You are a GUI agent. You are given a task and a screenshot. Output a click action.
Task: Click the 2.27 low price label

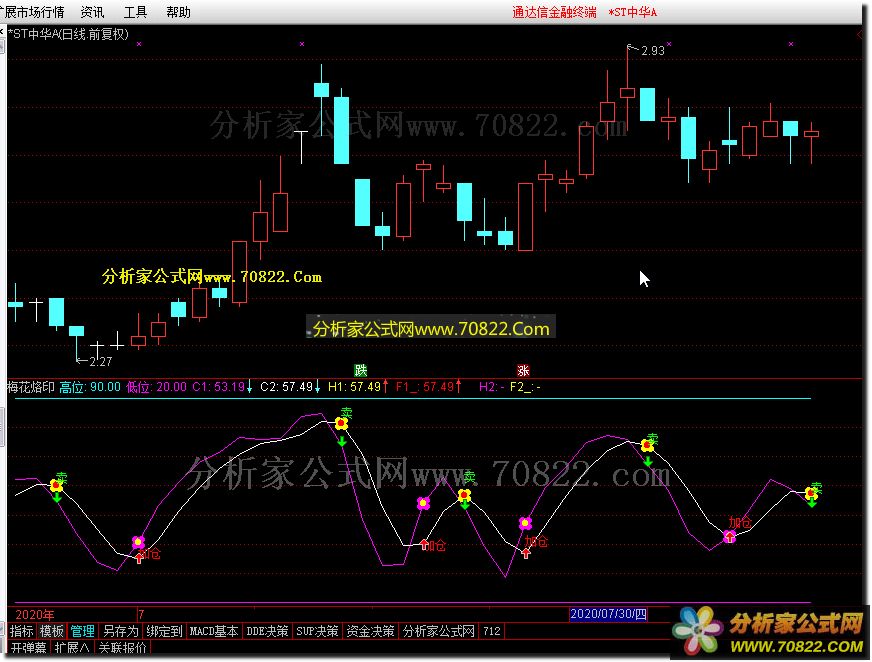[101, 362]
